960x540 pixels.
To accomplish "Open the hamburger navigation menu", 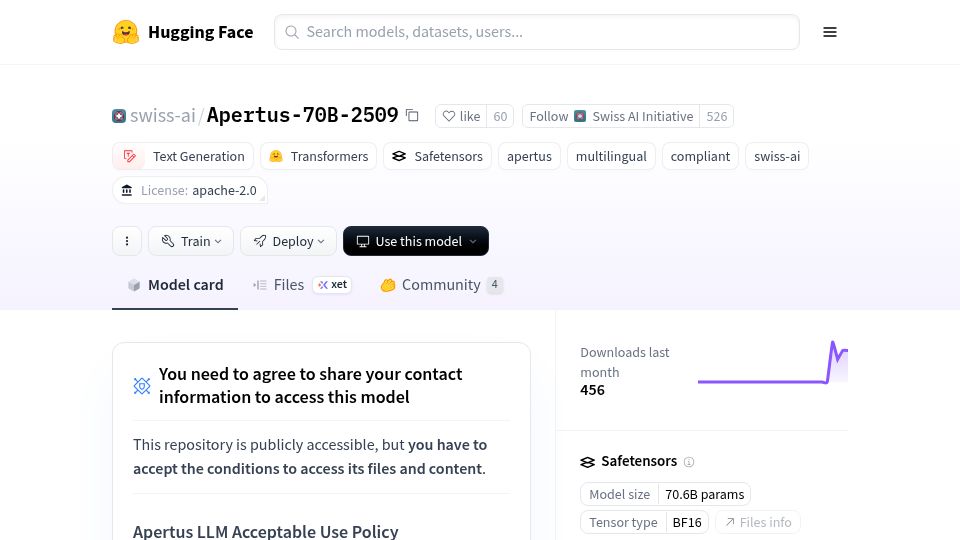I will click(830, 32).
